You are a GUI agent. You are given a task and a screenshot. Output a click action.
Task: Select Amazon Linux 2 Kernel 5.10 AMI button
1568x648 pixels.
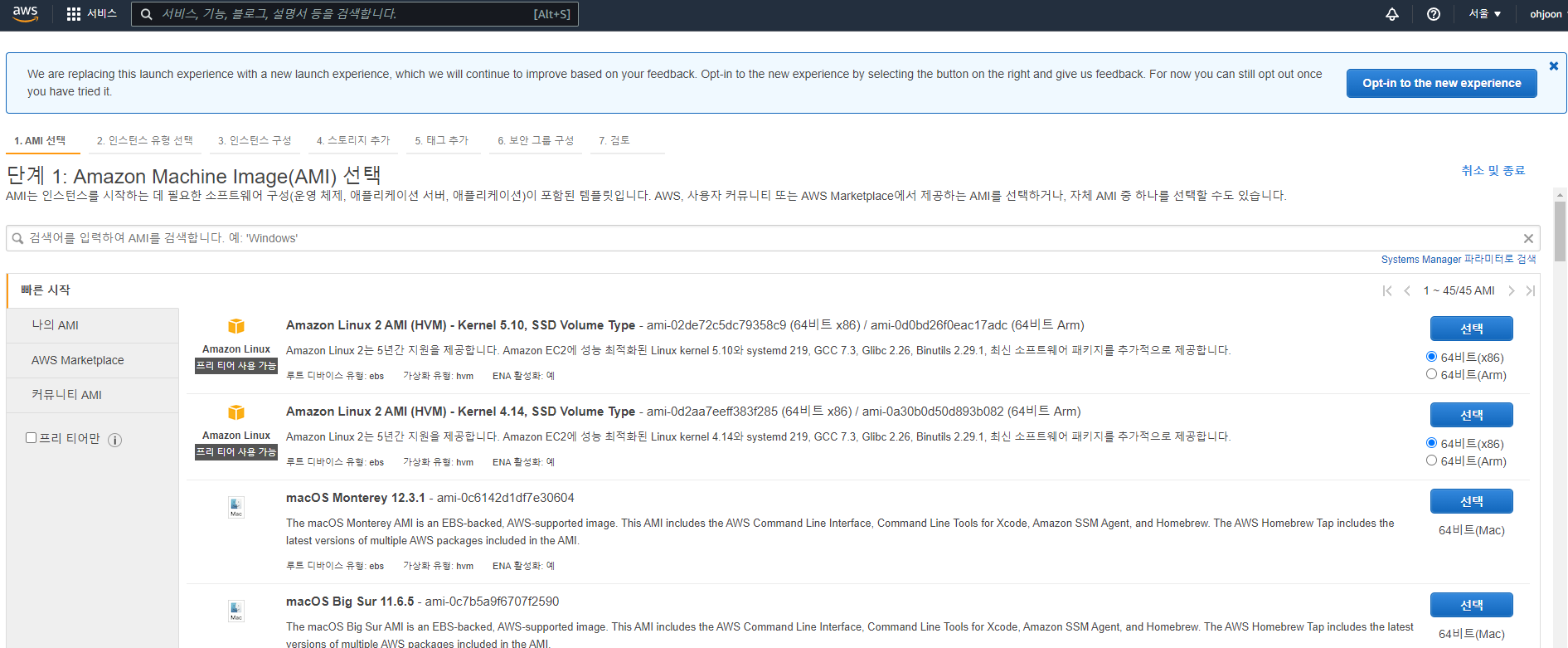point(1472,329)
